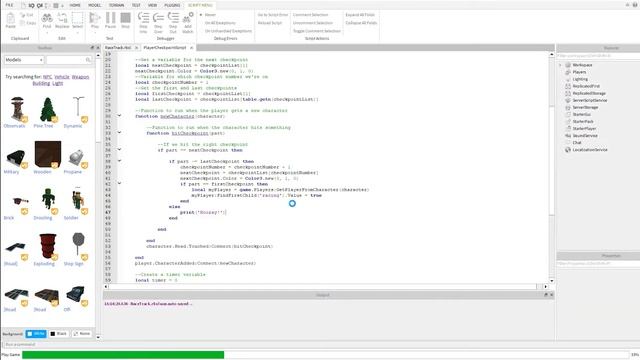Switch to the SCRIPT MENU ribbon tab
Screen dimensions: 640x360
(x=200, y=5)
